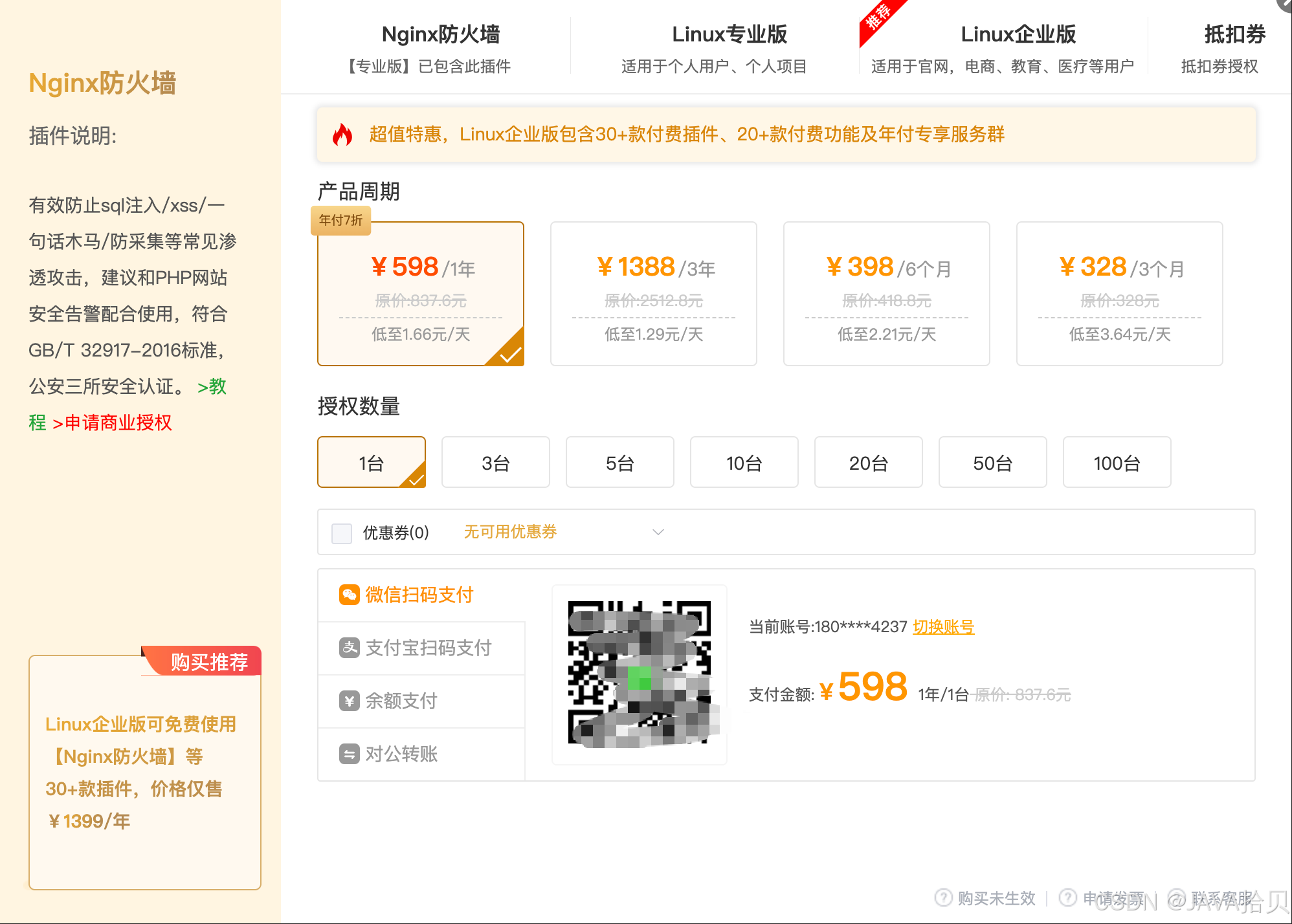This screenshot has height=924, width=1292.
Task: Choose the ¥398 six-month plan
Action: coord(887,294)
